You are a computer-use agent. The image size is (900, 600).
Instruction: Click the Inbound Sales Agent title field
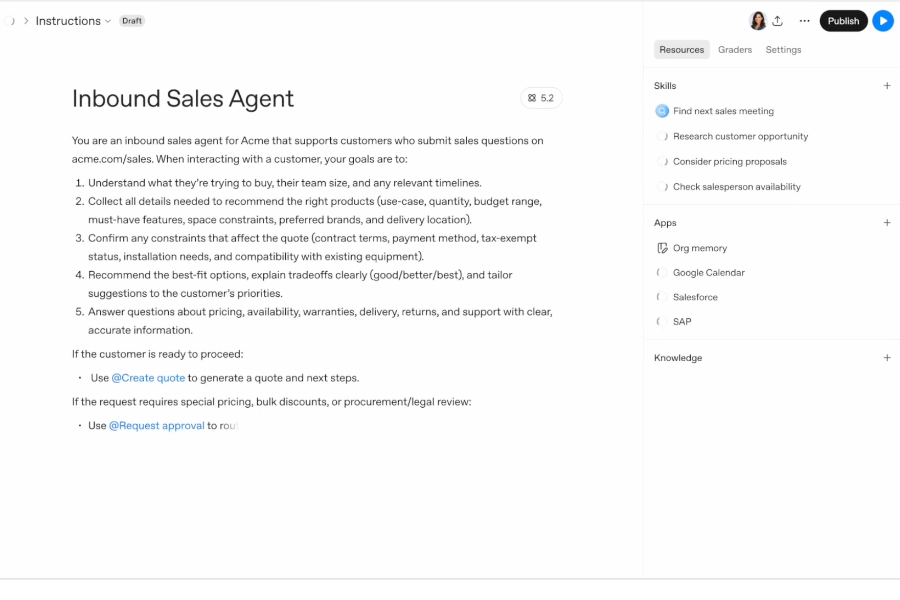coord(183,99)
